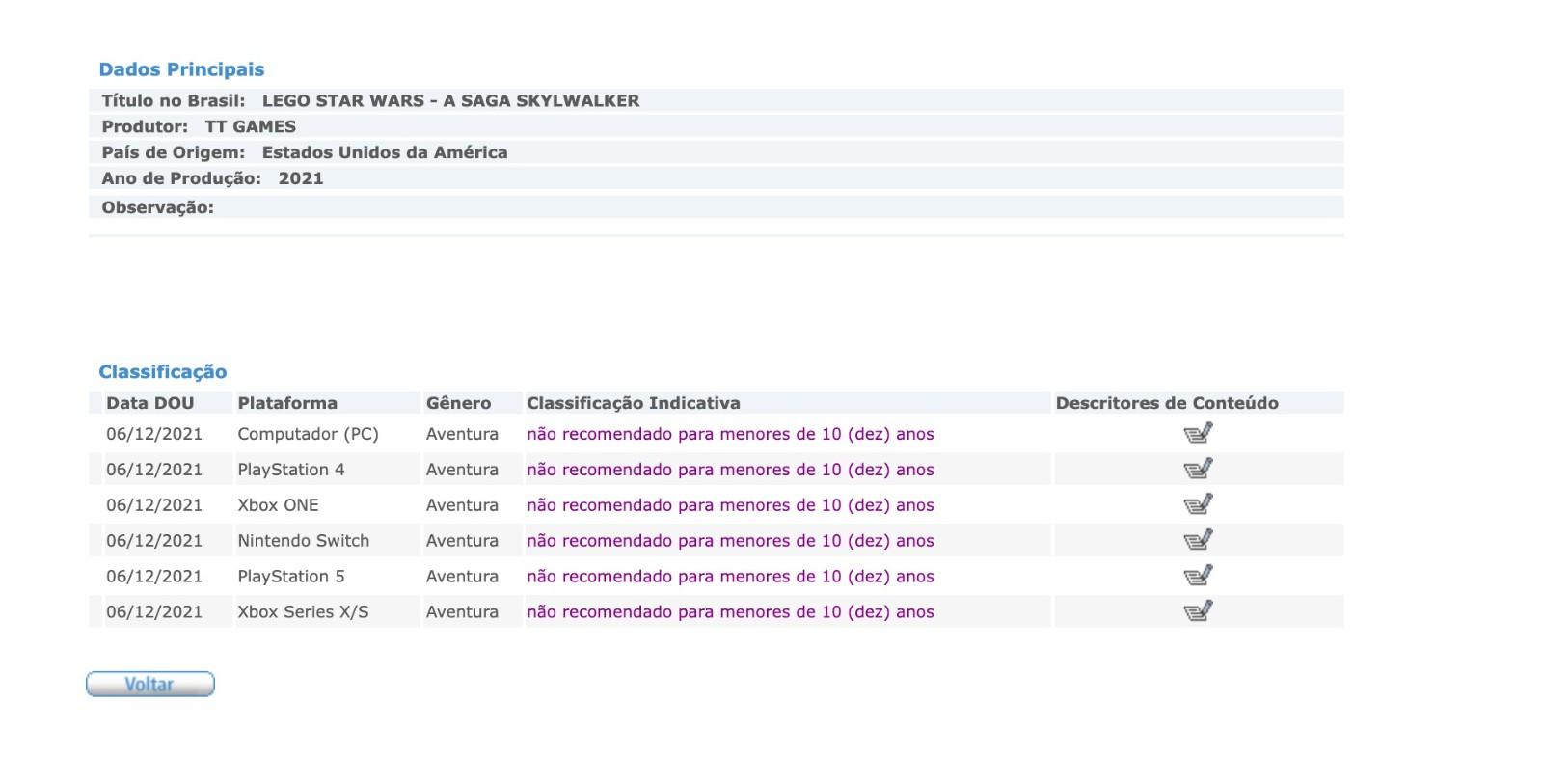The height and width of the screenshot is (784, 1543).
Task: Select the Xbox ONE classification rating link
Action: [x=730, y=505]
